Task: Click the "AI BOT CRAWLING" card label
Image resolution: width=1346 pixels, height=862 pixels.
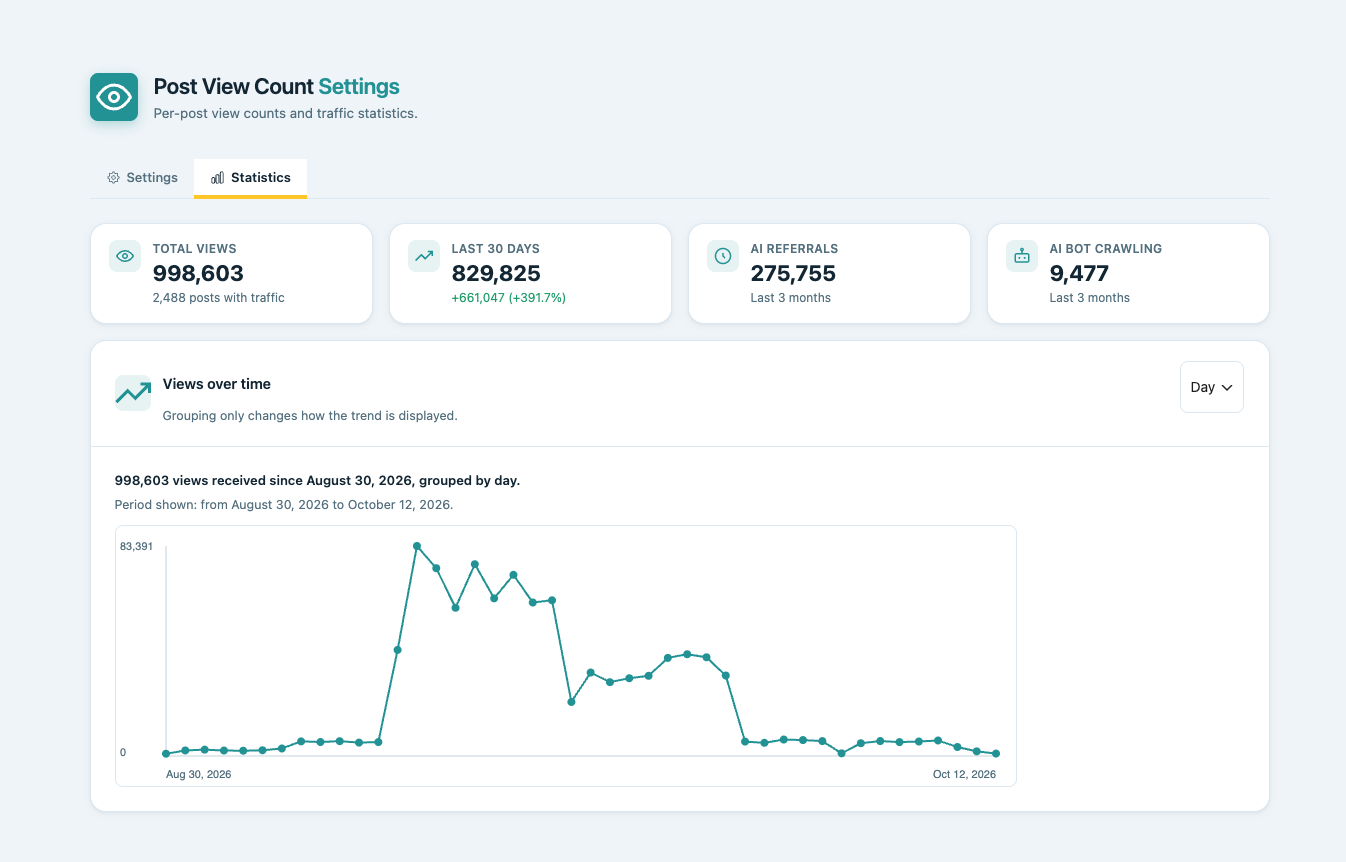Action: pyautogui.click(x=1106, y=249)
